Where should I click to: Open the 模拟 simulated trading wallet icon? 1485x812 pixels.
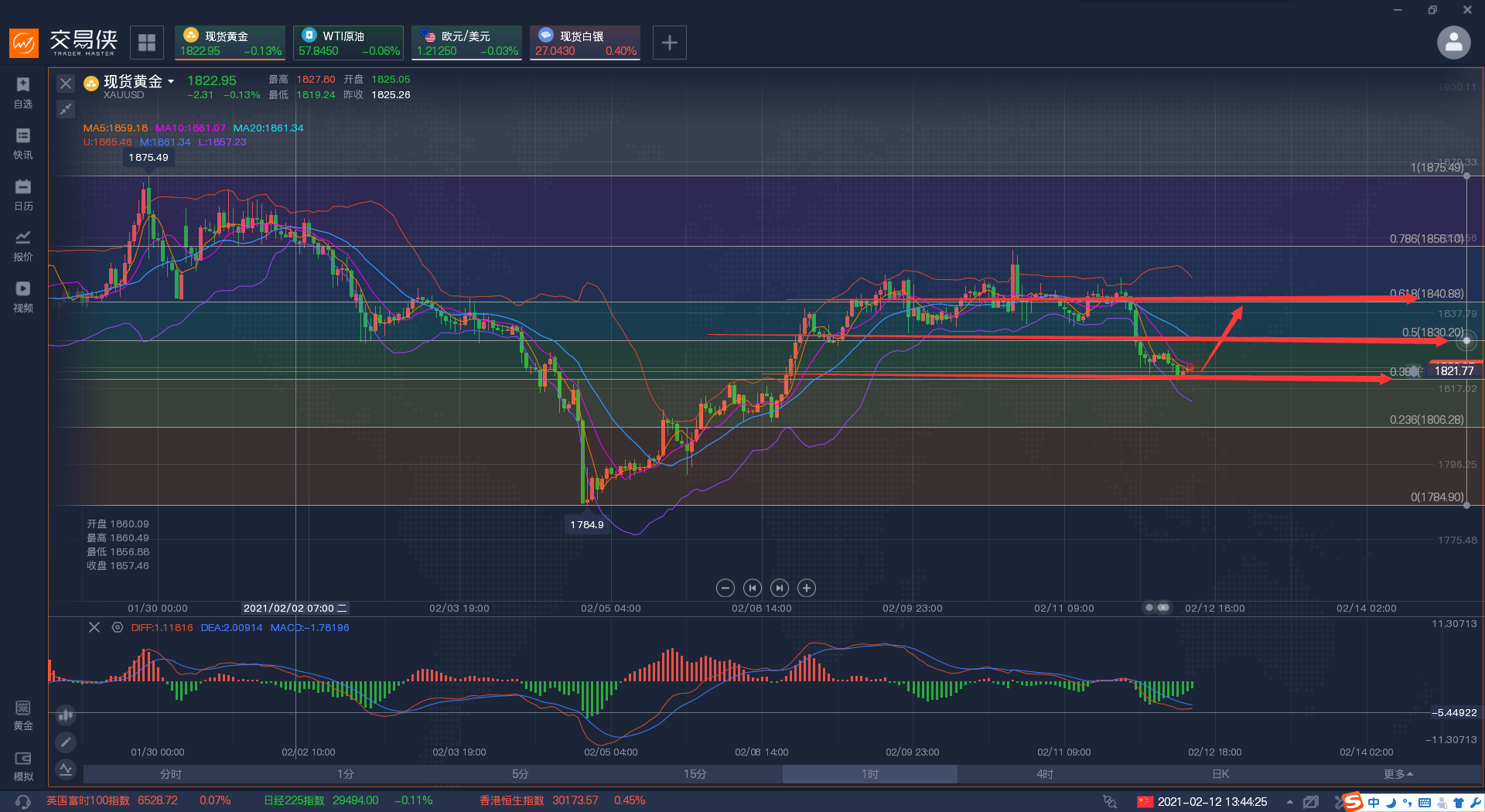point(23,766)
